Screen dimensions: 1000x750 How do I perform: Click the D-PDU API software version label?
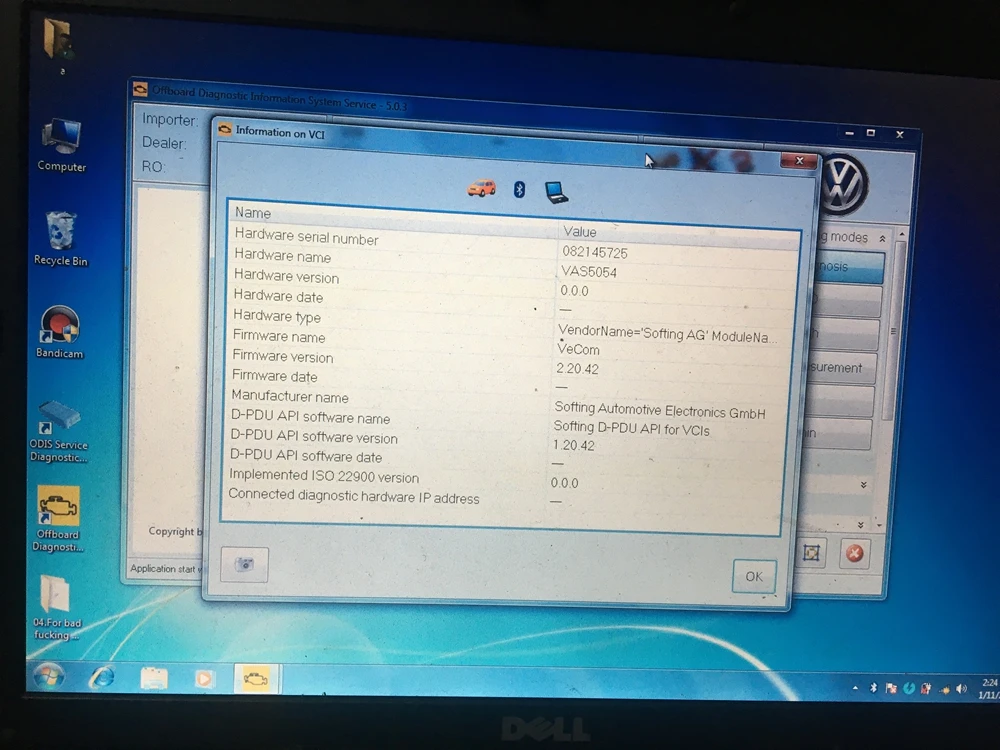click(x=313, y=437)
